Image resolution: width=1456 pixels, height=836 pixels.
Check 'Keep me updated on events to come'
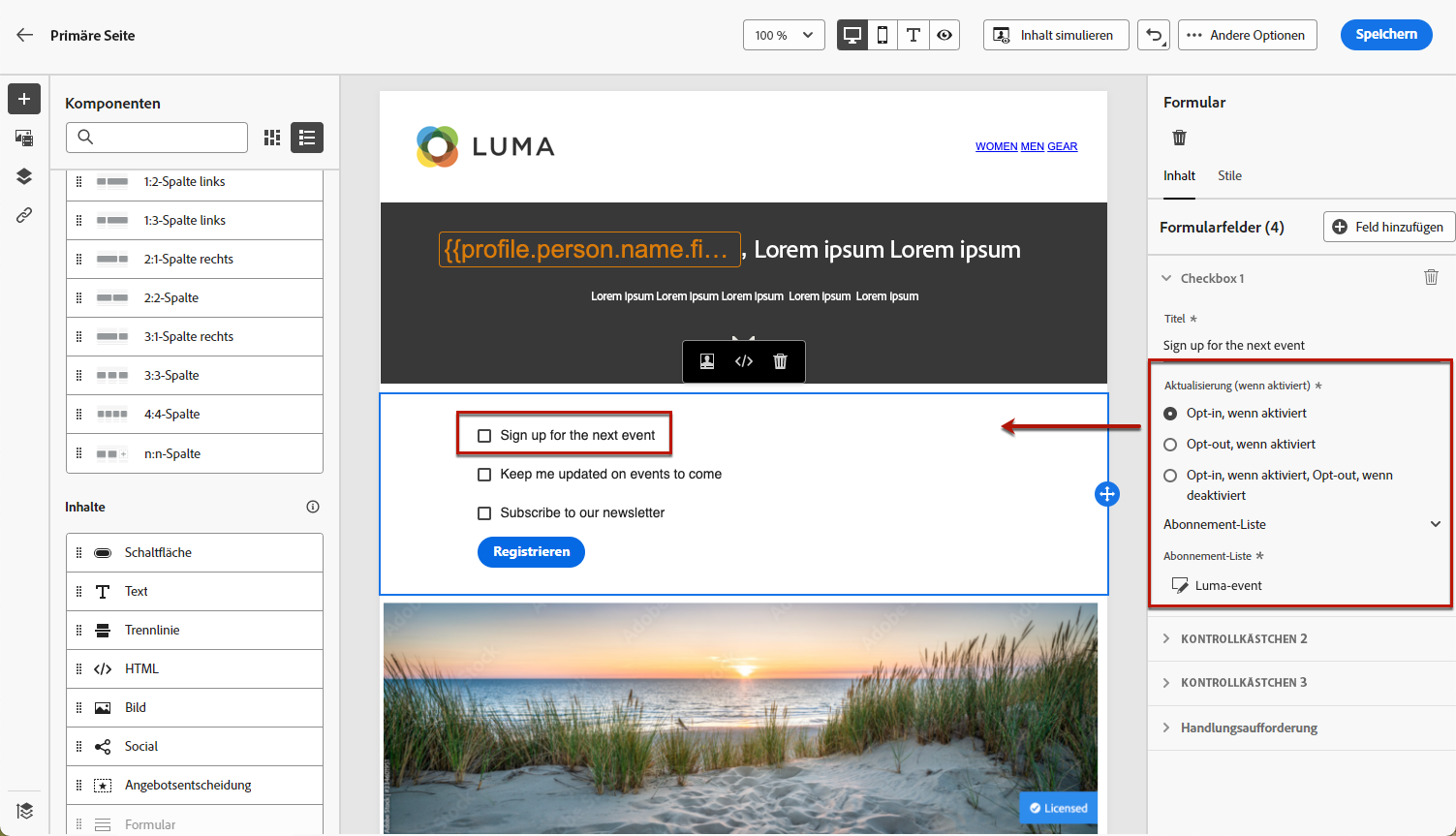(x=484, y=475)
